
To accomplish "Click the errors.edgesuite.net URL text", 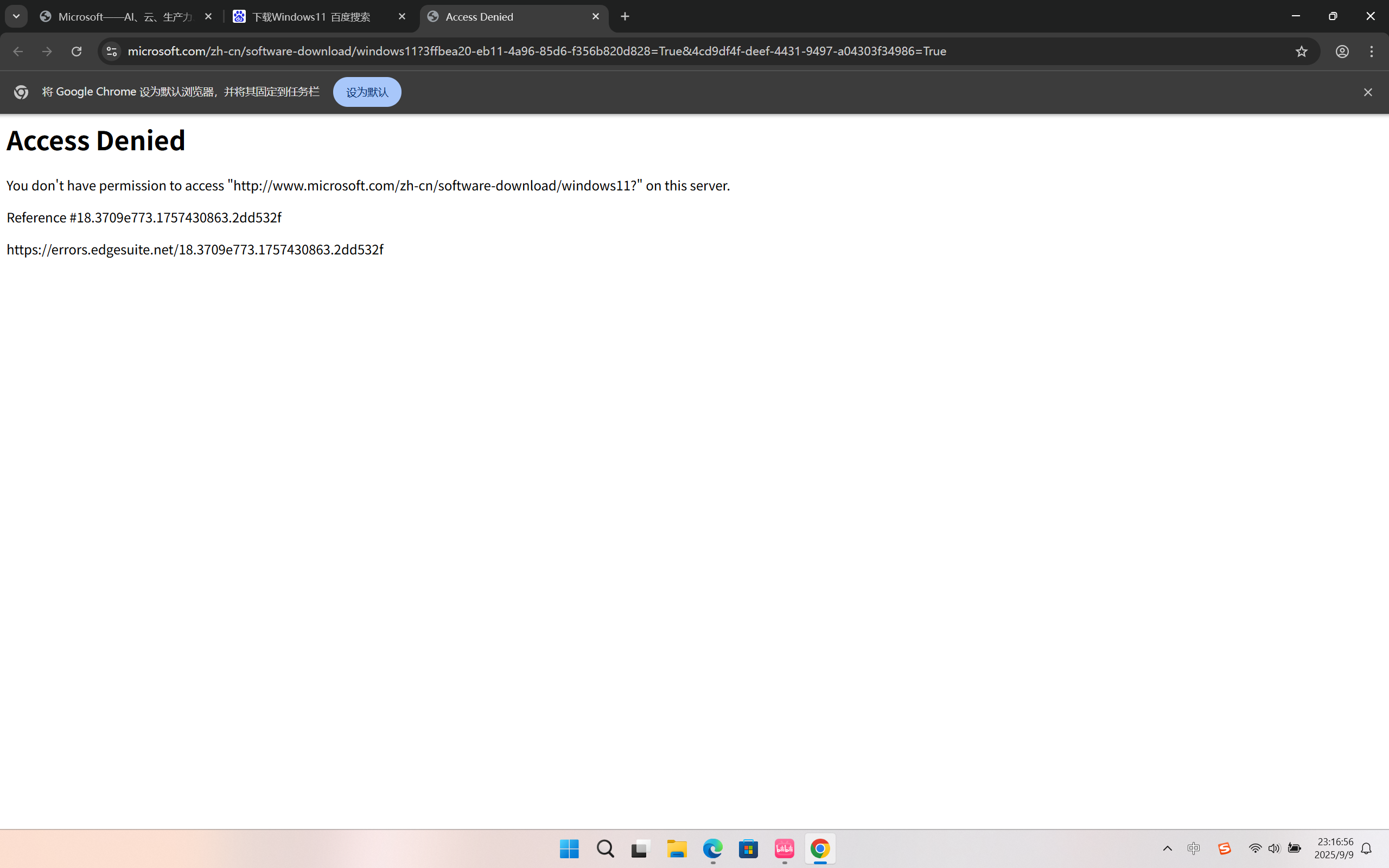I will click(x=195, y=250).
